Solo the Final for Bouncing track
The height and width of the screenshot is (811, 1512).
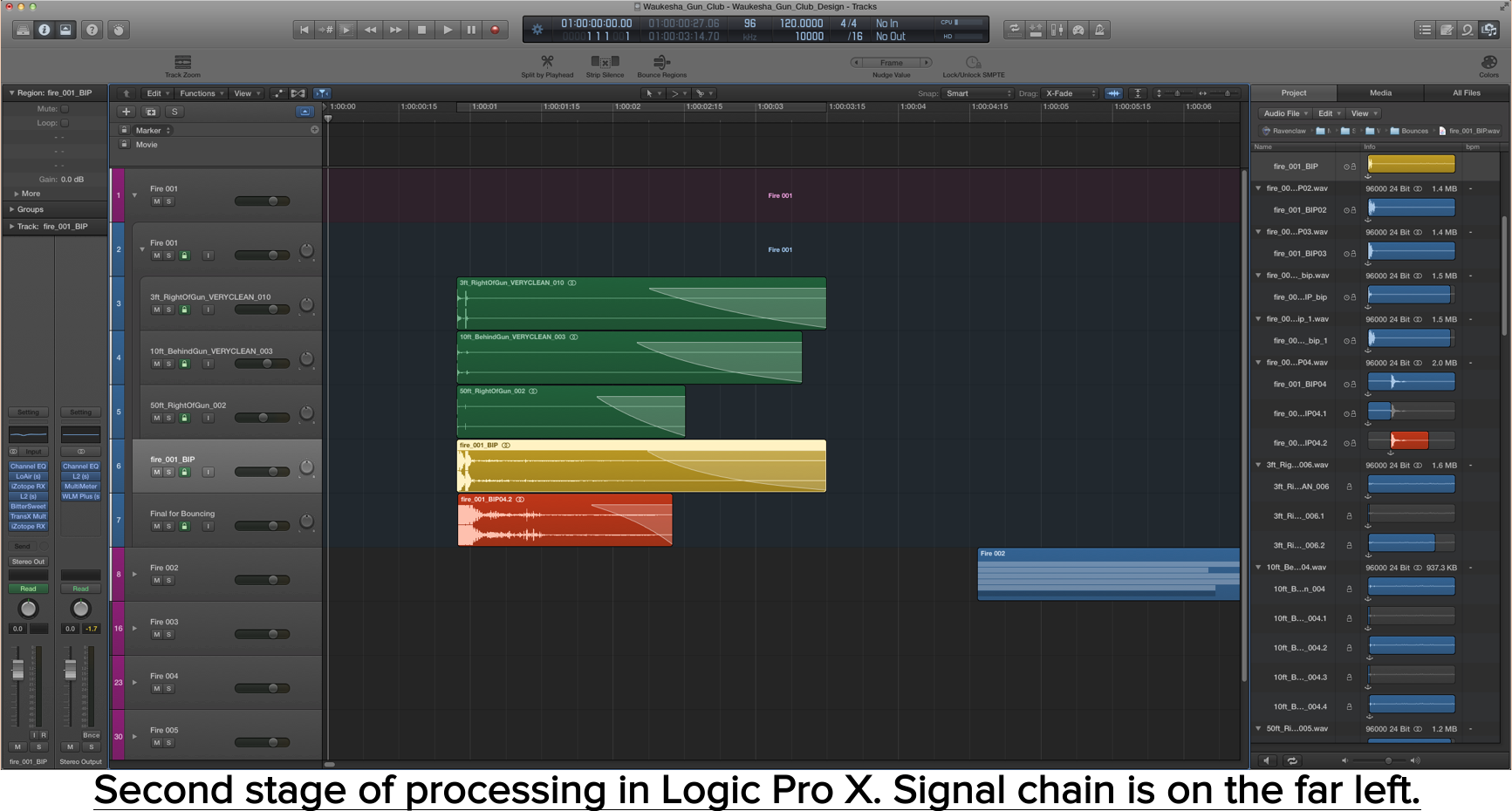pyautogui.click(x=169, y=526)
